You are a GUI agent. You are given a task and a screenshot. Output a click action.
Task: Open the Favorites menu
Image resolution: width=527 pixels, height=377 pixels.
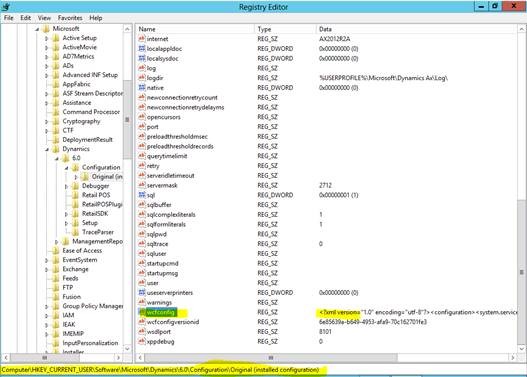70,18
